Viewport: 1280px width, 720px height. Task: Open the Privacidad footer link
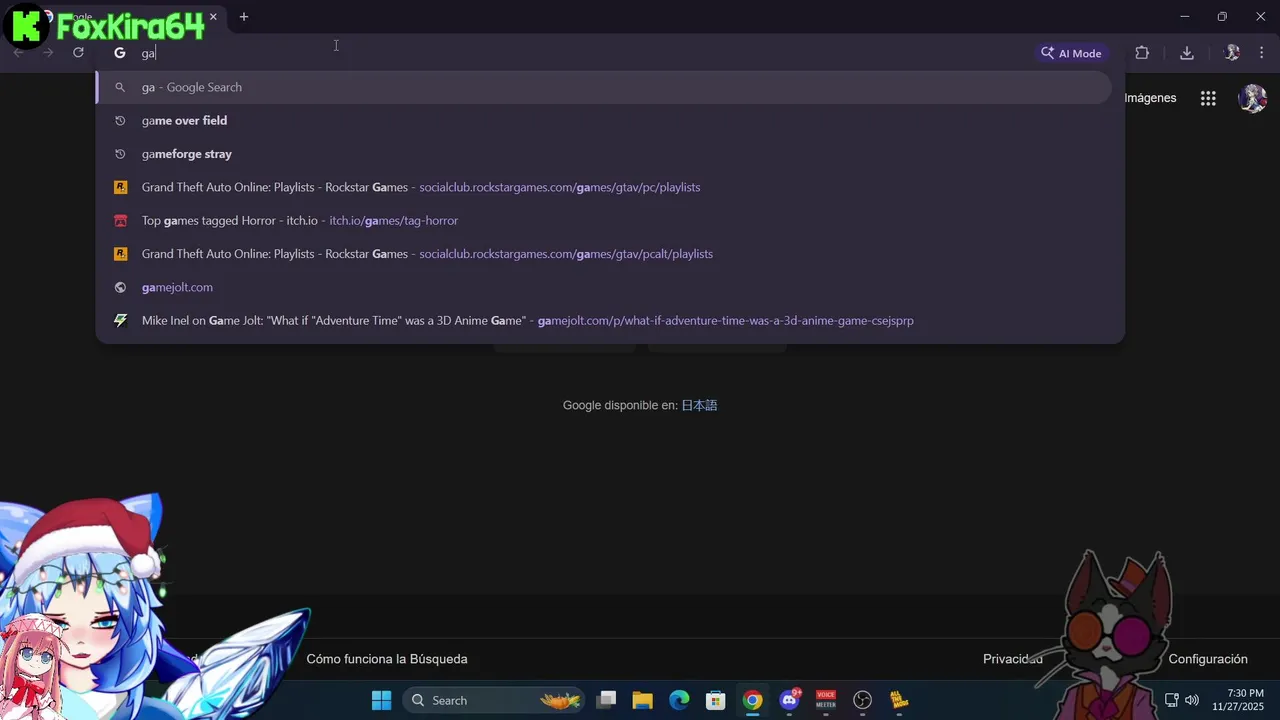click(x=1013, y=659)
